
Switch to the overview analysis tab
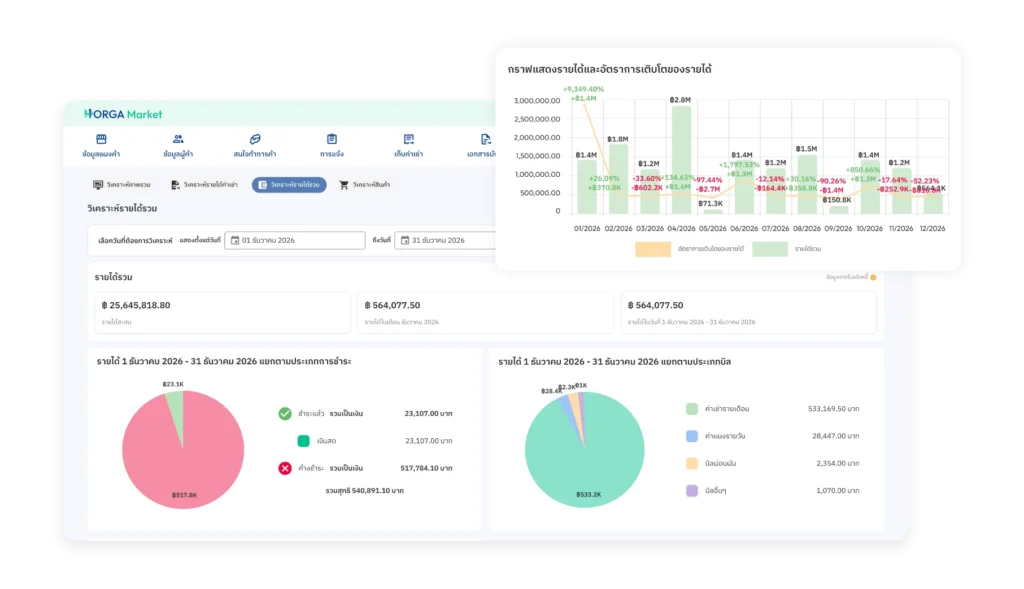(121, 185)
